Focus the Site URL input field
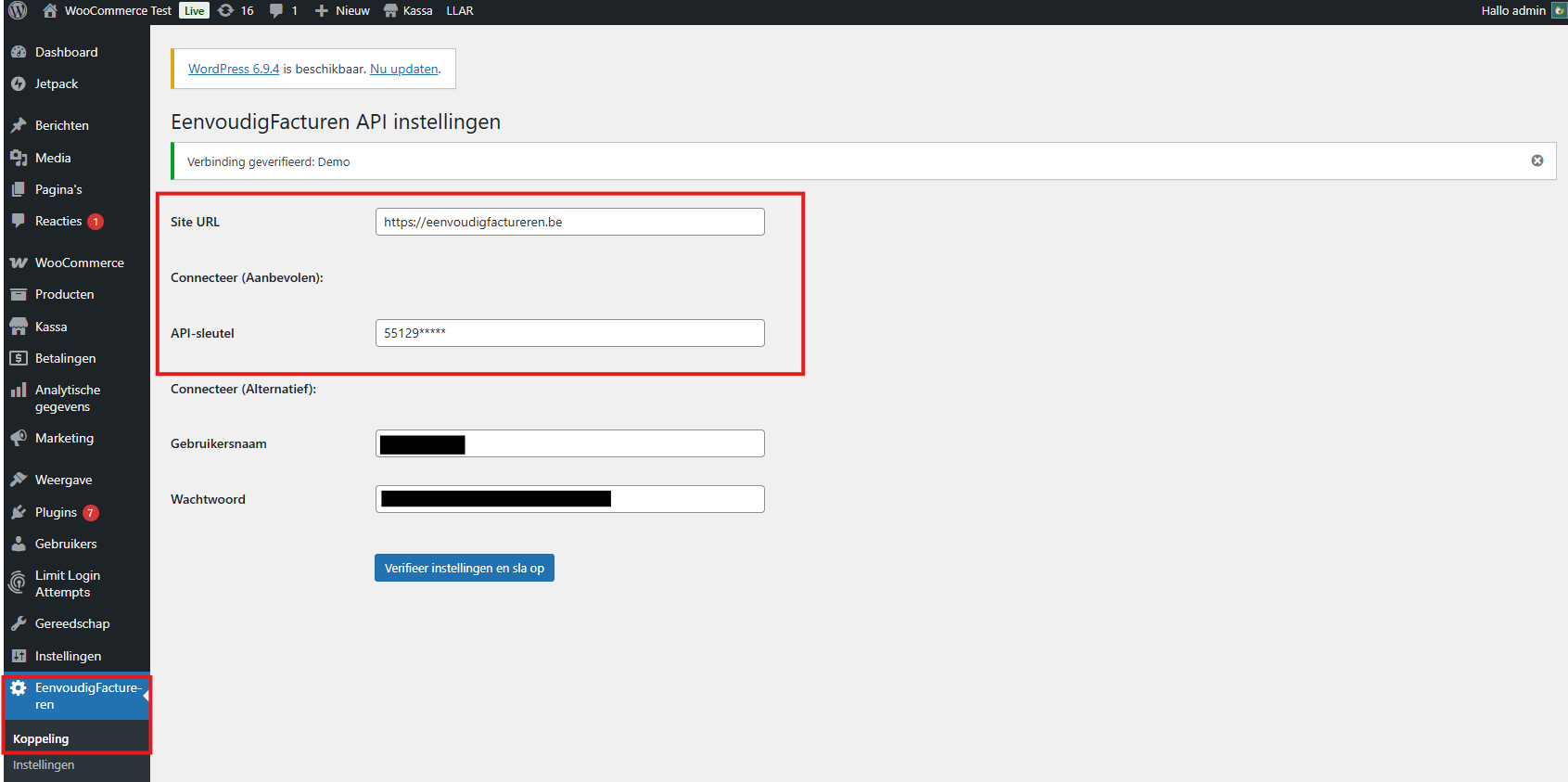Image resolution: width=1568 pixels, height=782 pixels. pos(570,222)
